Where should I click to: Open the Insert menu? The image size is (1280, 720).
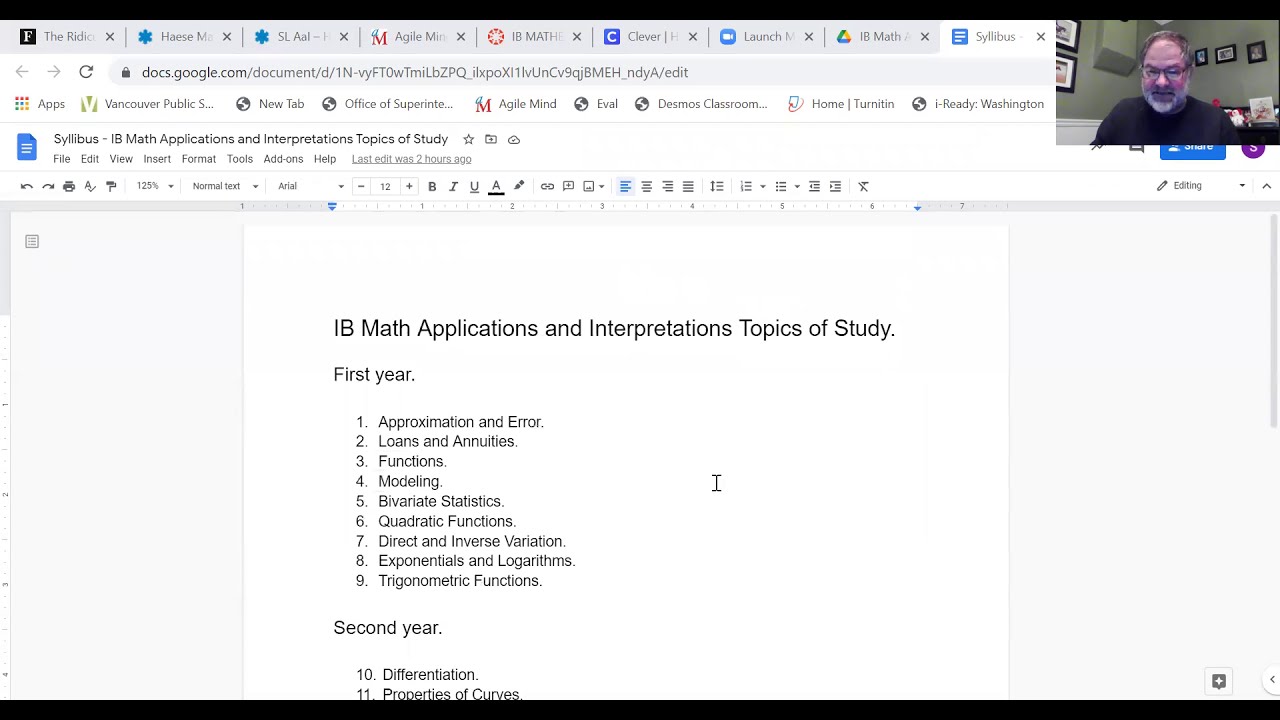click(157, 159)
